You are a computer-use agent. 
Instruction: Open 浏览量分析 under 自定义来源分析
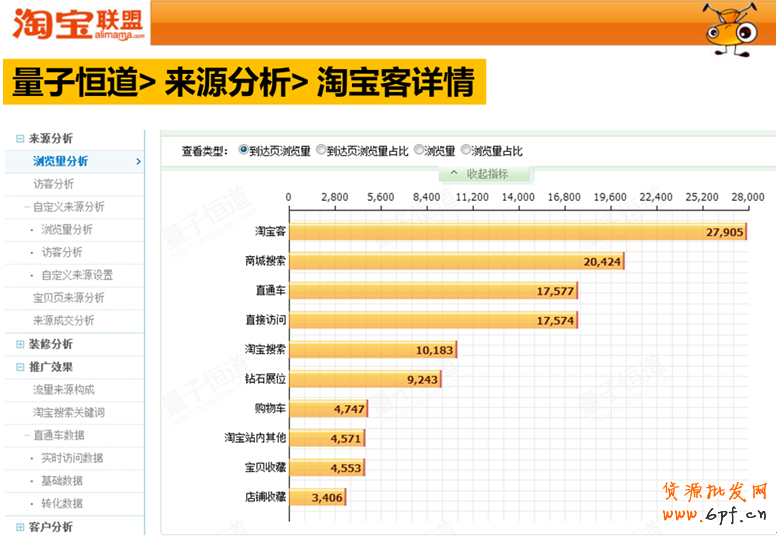pyautogui.click(x=66, y=229)
